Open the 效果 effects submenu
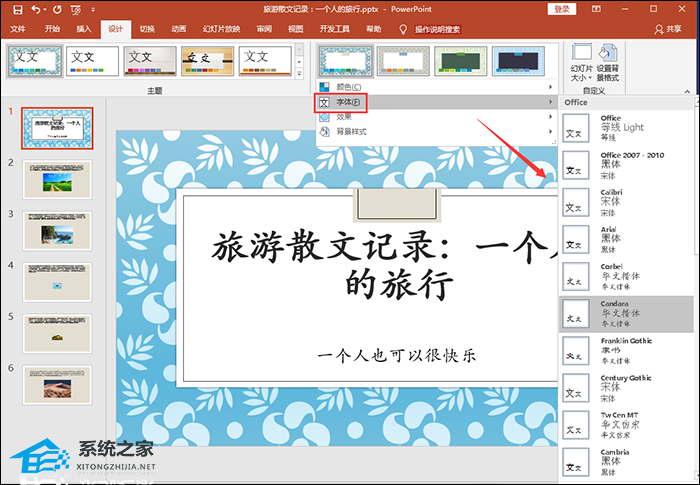 coord(437,117)
